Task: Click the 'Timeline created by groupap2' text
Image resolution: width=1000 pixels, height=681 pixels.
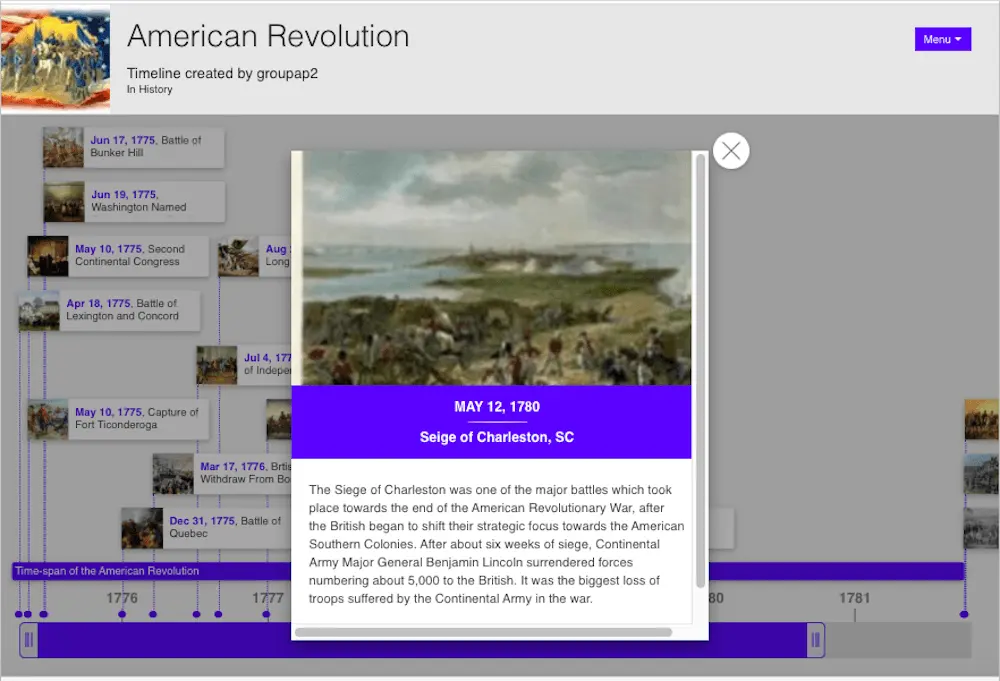Action: click(222, 73)
